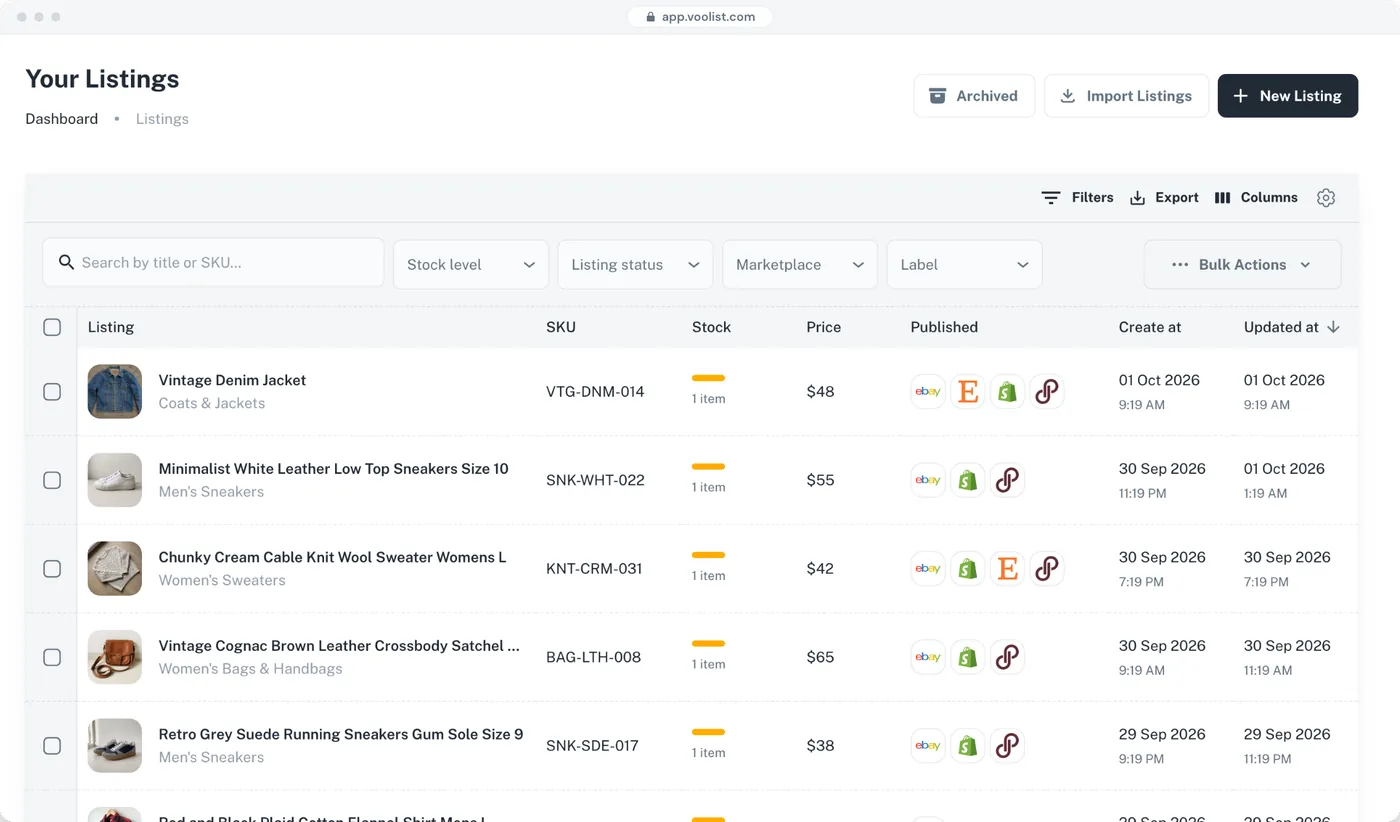Check the Vintage Cognac Brown Satchel checkbox

[52, 657]
